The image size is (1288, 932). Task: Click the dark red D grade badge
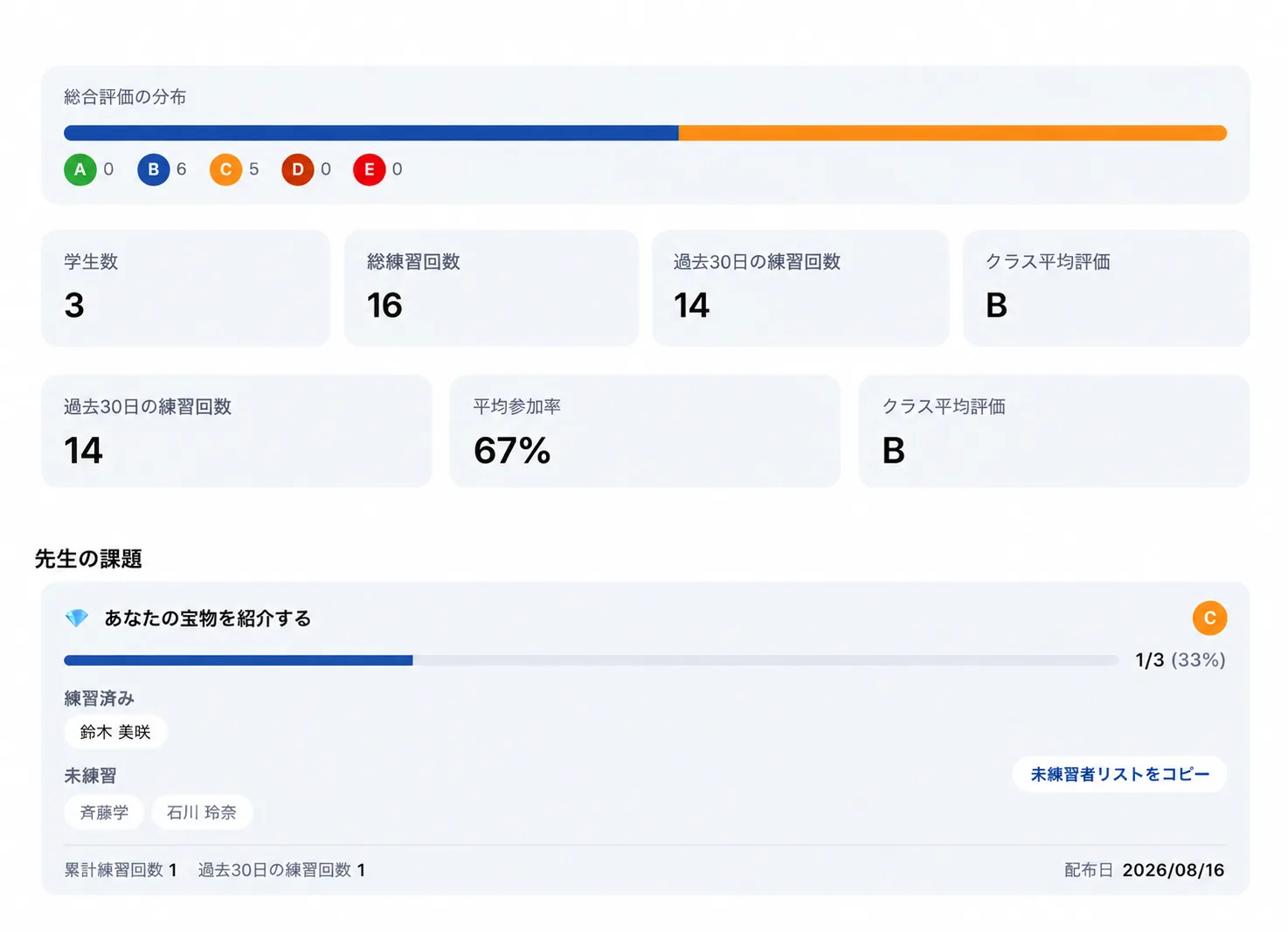[297, 169]
